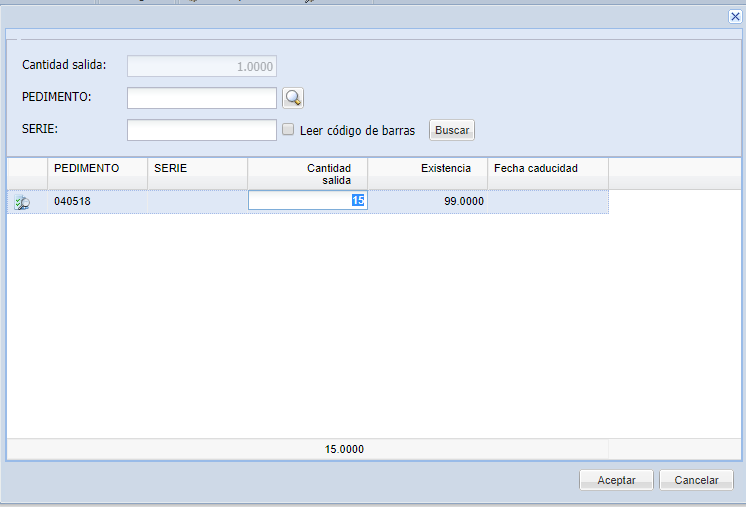Click the 15.0000 total in the grid footer

[344, 450]
